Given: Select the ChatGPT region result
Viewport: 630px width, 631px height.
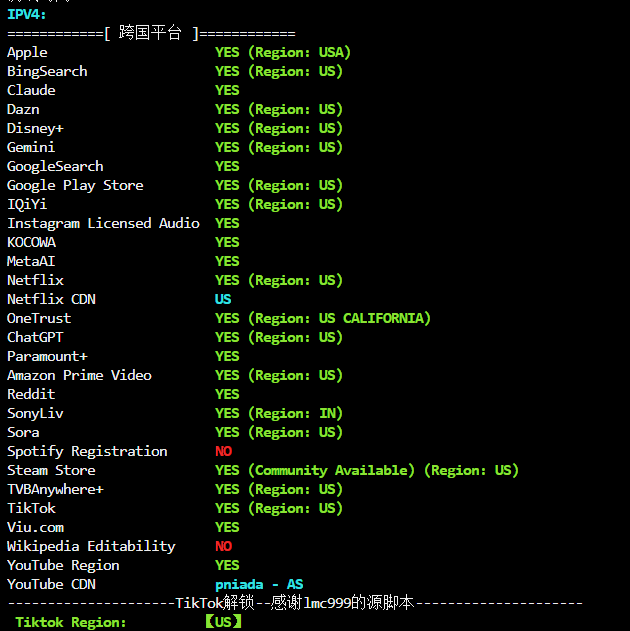Looking at the screenshot, I should pyautogui.click(x=279, y=337).
